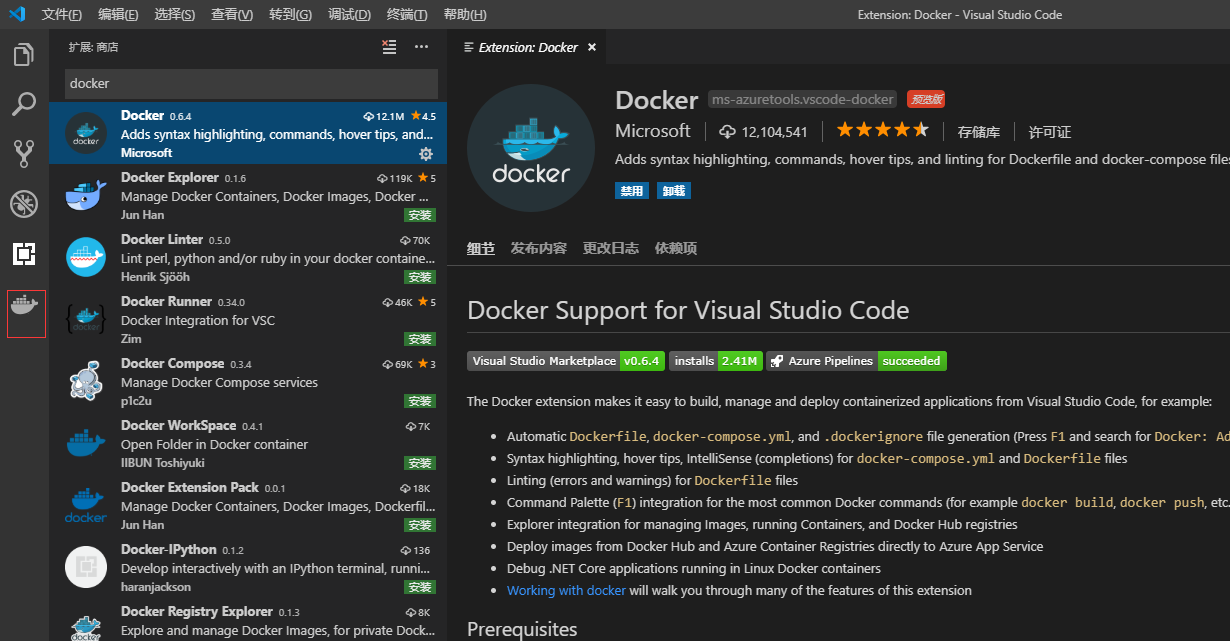Install the Docker Explorer extension

point(420,215)
